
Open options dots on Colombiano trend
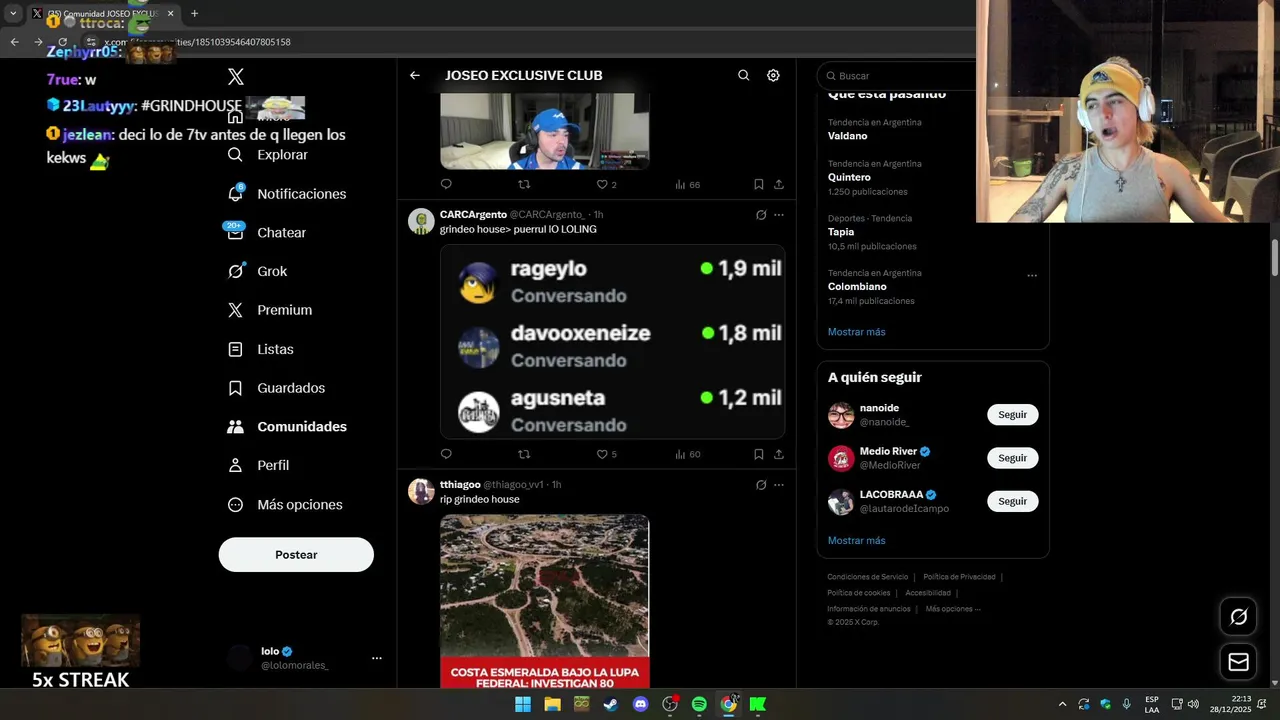point(1032,275)
